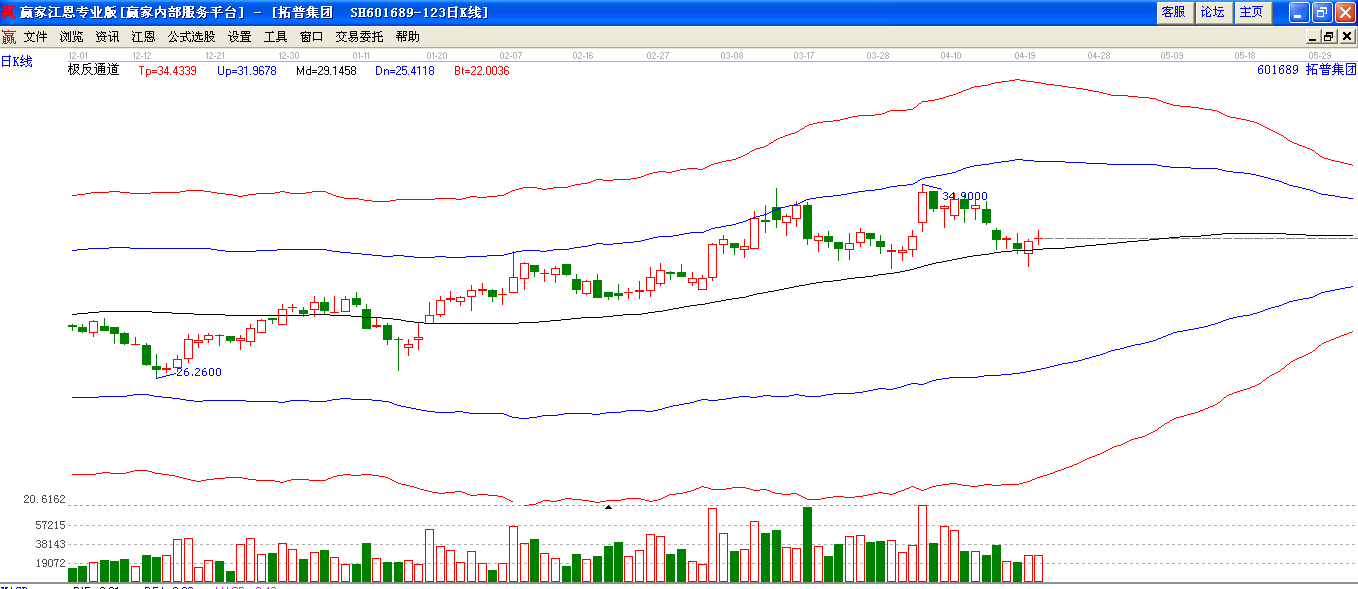
Task: Open the 资讯 menu
Action: click(108, 36)
